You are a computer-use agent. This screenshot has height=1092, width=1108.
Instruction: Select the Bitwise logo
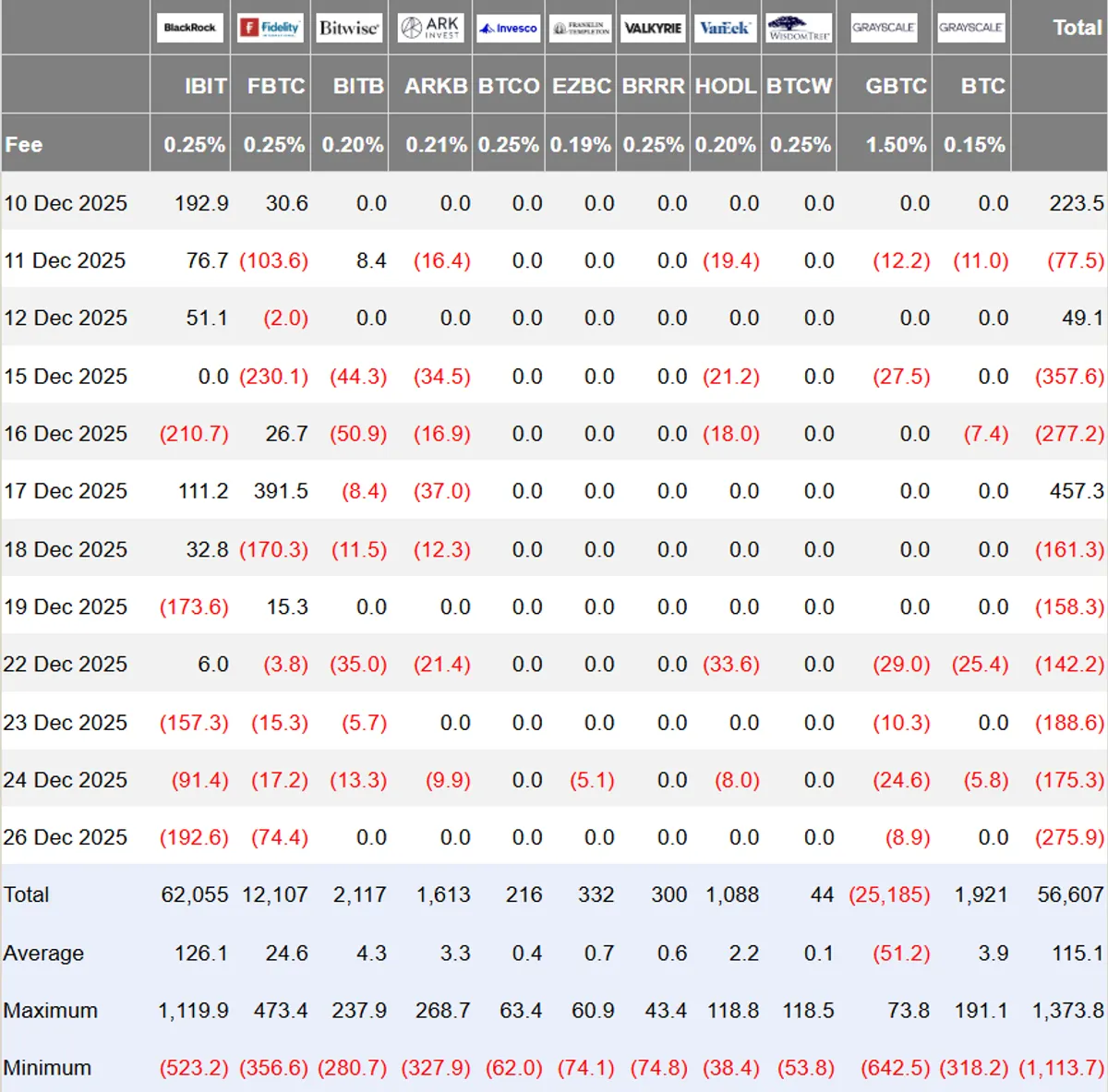pyautogui.click(x=349, y=28)
